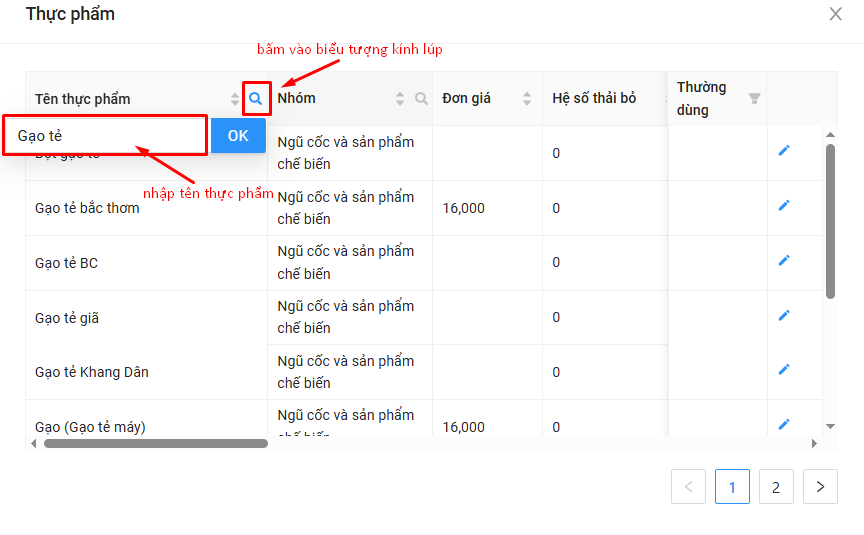Edit the Gạo tẻ giã entry
Image resolution: width=864 pixels, height=535 pixels.
pyautogui.click(x=784, y=315)
